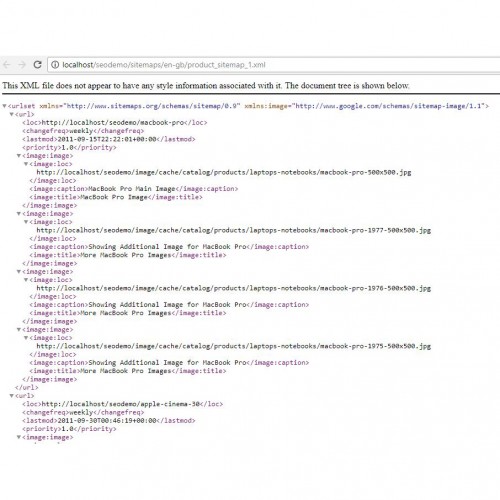Collapse first image:loc node

point(26,164)
